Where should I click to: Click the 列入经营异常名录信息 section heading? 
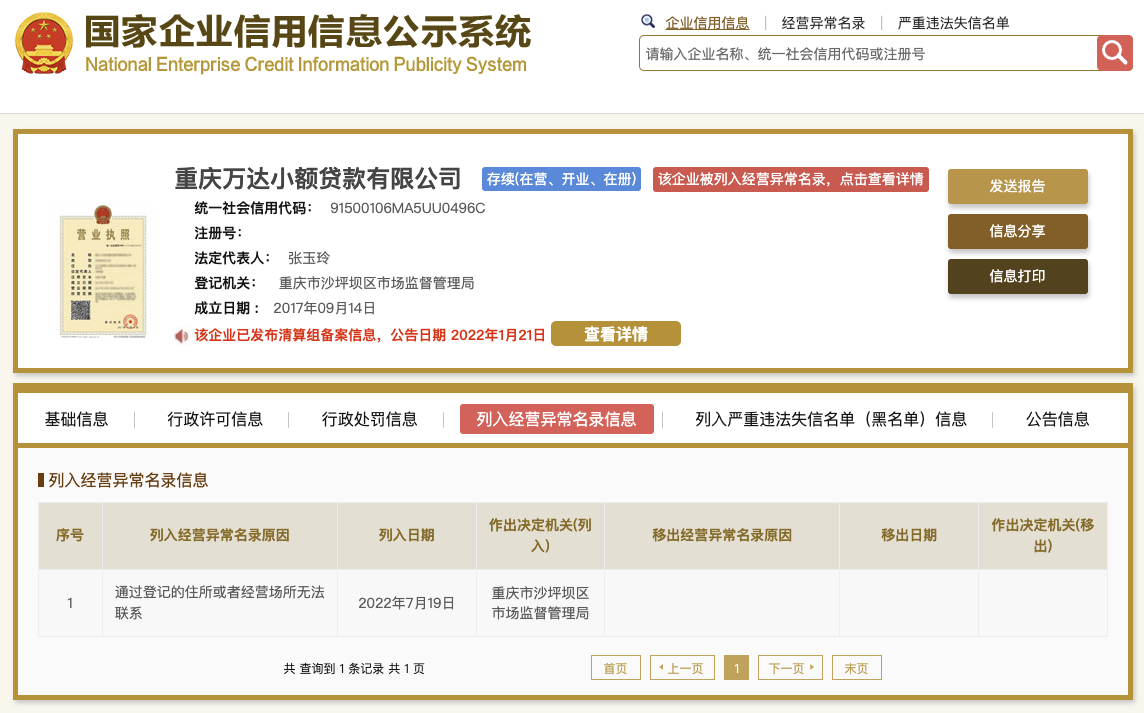tap(128, 480)
